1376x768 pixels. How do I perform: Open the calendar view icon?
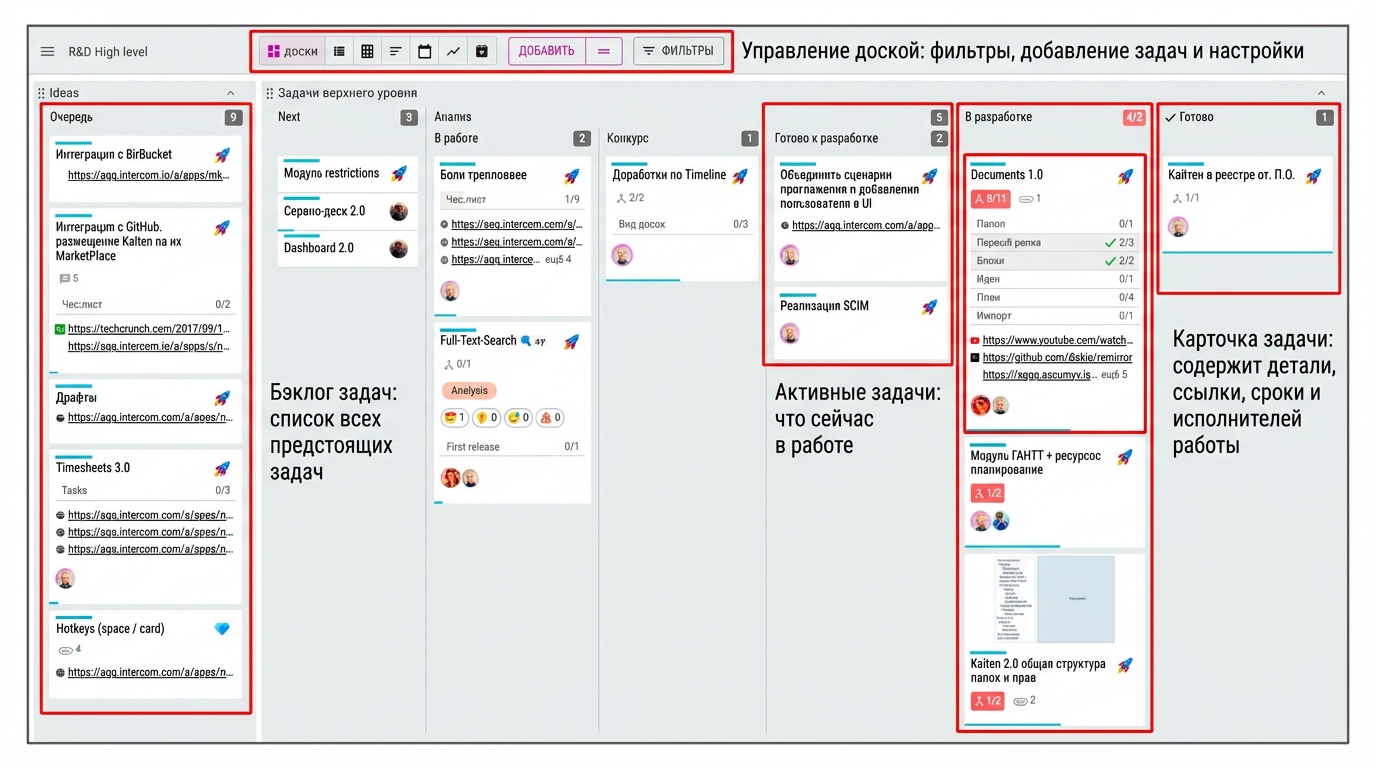tap(424, 51)
